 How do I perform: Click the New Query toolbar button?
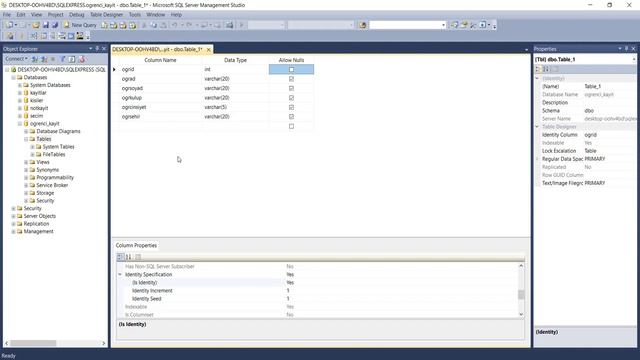pyautogui.click(x=80, y=25)
